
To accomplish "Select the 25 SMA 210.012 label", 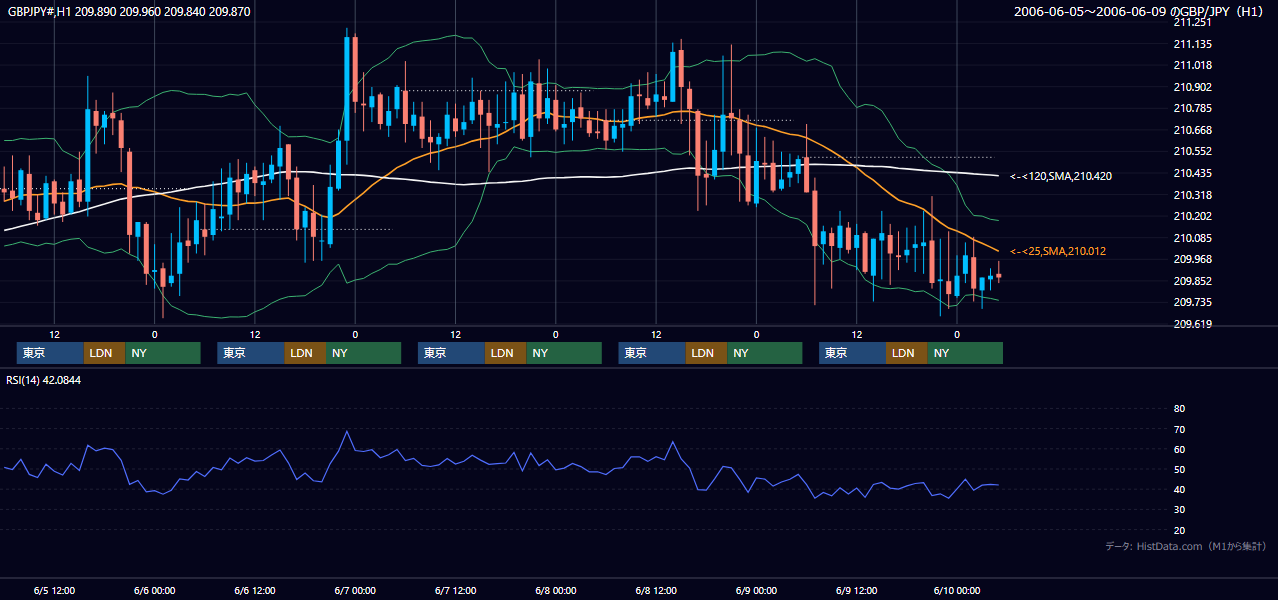I will pos(1058,251).
